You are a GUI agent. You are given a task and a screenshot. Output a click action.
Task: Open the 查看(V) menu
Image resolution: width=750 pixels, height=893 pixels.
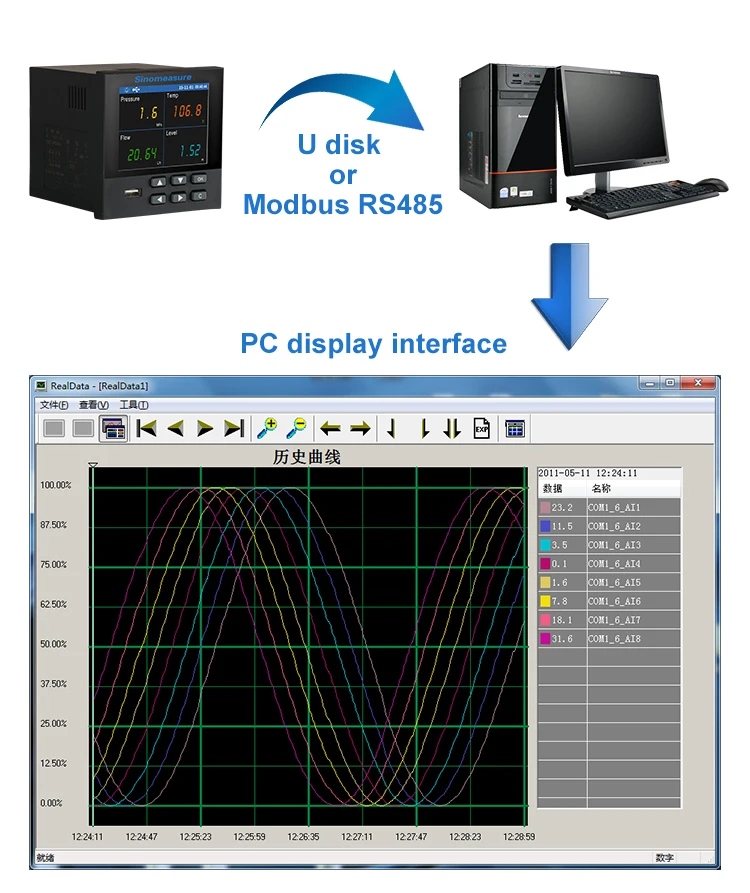pos(94,405)
